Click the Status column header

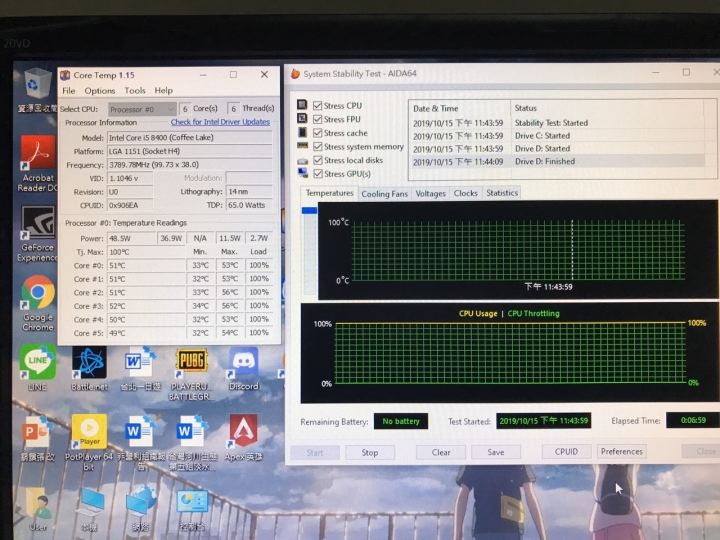tap(607, 108)
